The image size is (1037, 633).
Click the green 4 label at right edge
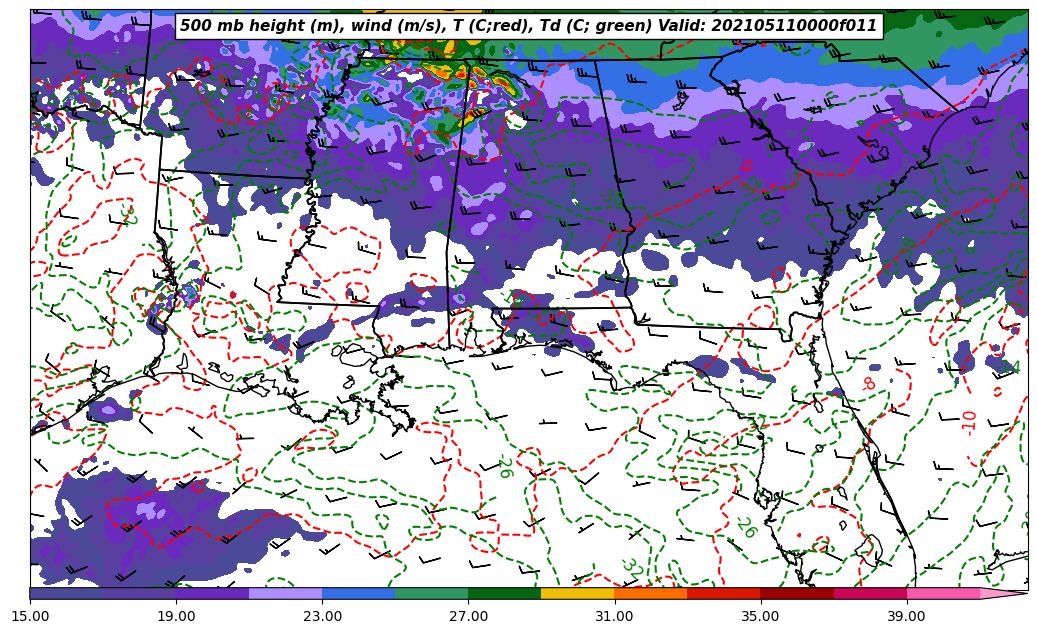pyautogui.click(x=1015, y=368)
